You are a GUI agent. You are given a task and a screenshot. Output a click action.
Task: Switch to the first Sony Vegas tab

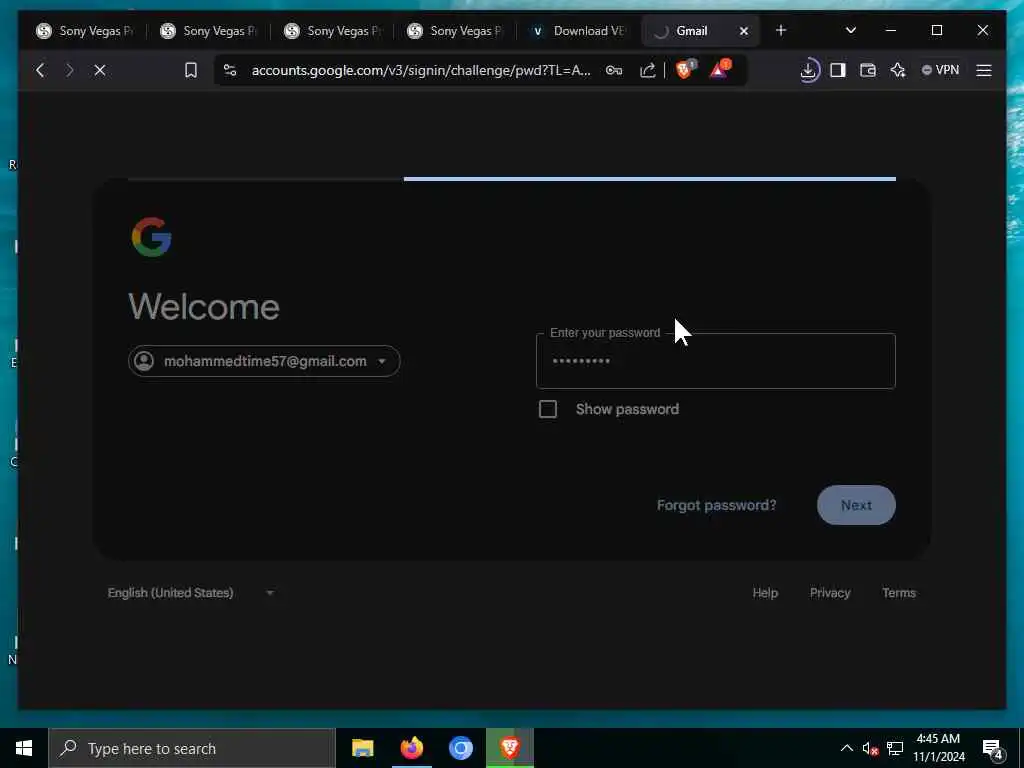click(x=86, y=31)
